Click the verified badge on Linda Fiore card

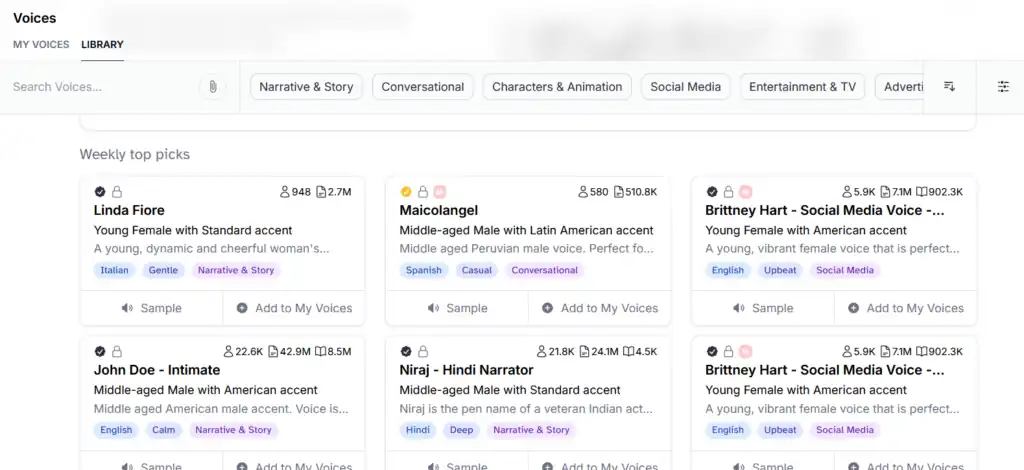pyautogui.click(x=100, y=192)
